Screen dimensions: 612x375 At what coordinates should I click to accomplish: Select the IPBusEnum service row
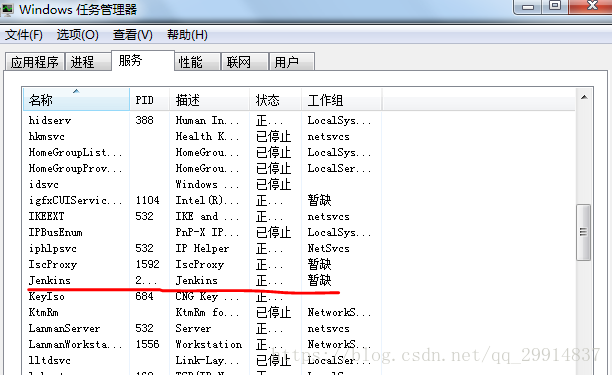coord(299,232)
